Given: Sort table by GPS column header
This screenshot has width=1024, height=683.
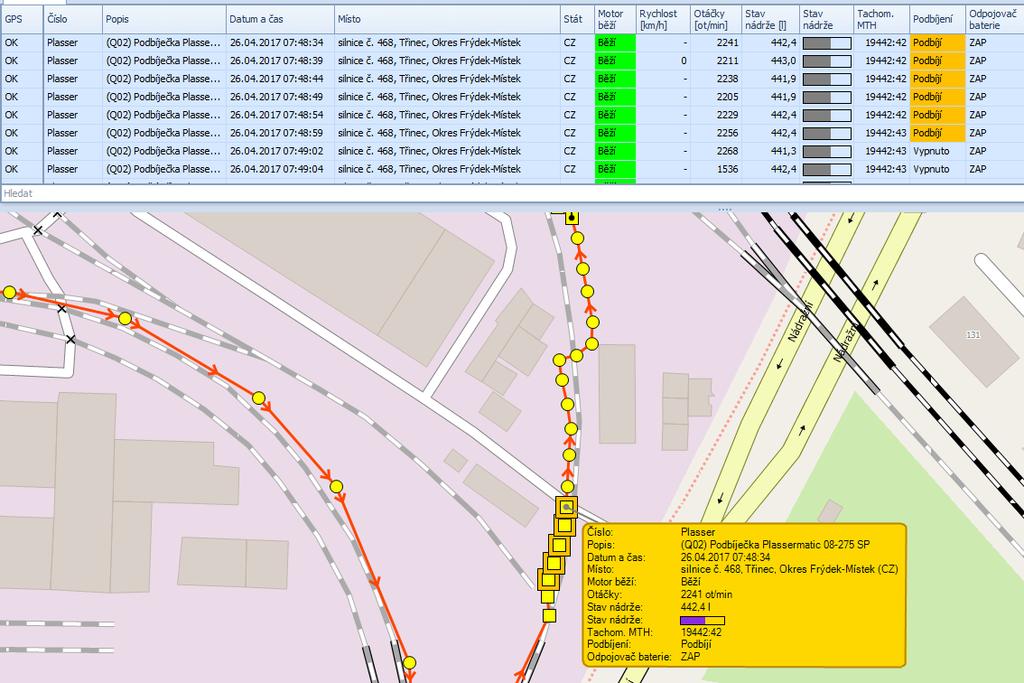Looking at the screenshot, I should [x=22, y=19].
